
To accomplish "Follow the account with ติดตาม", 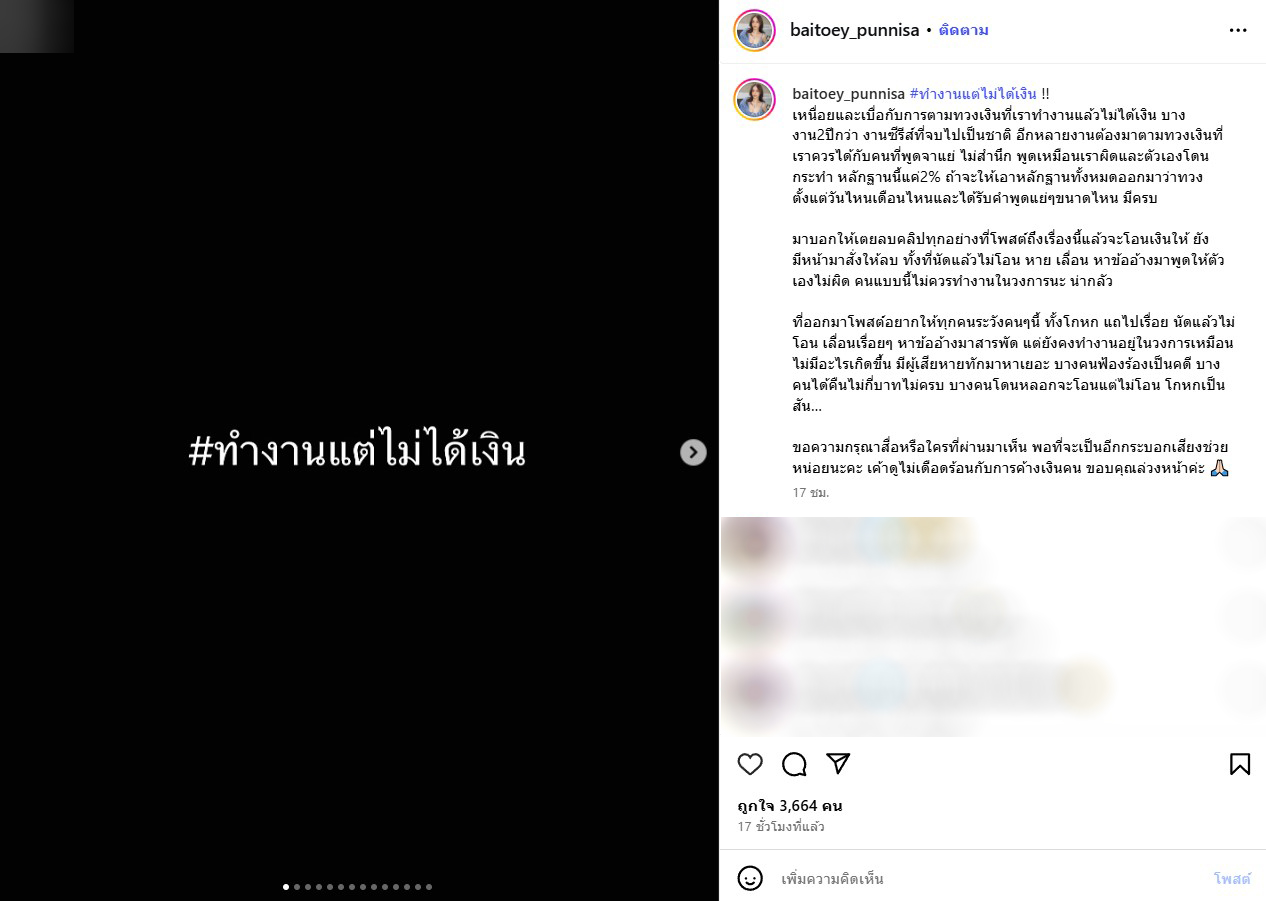I will 964,30.
